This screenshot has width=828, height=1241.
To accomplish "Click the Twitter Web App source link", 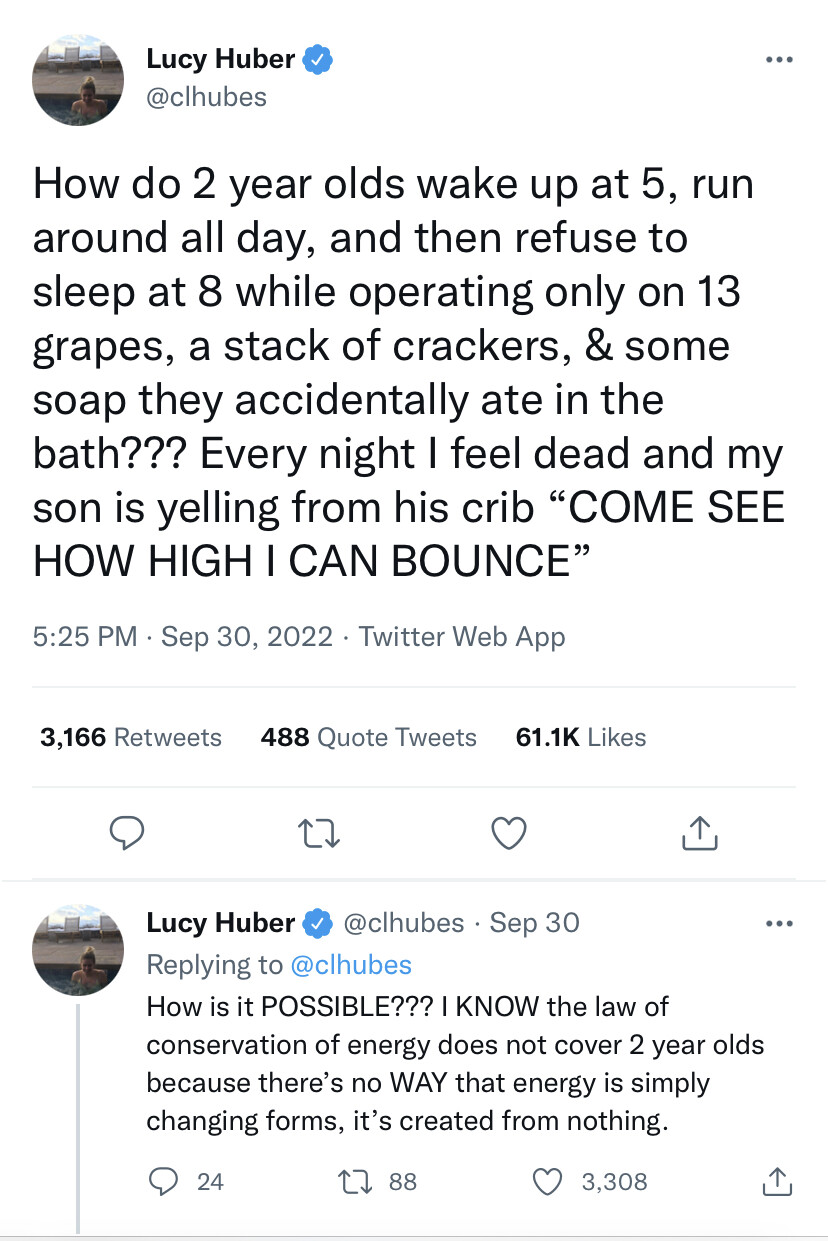I will (x=461, y=636).
